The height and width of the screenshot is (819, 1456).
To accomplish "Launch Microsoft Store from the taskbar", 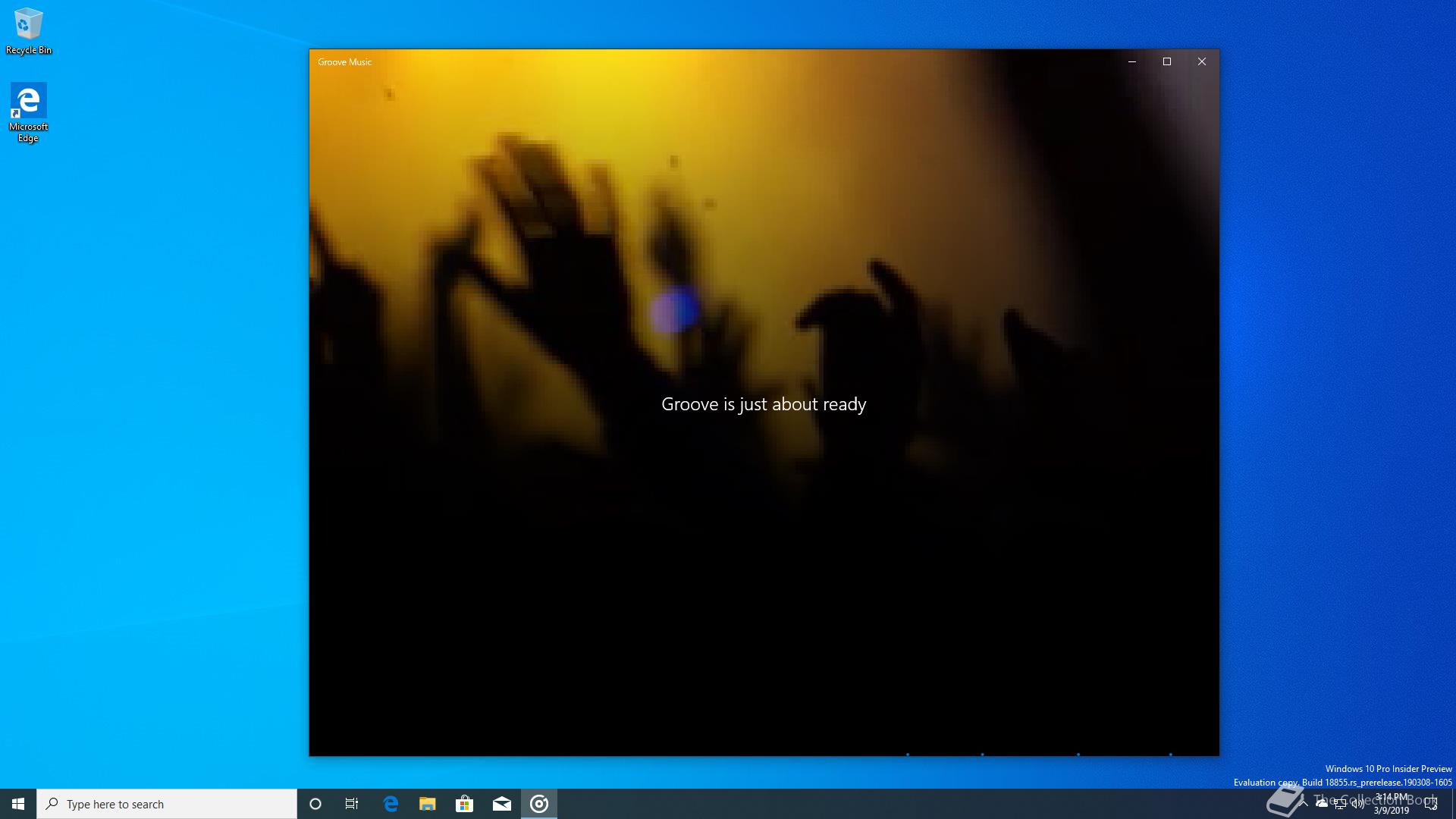I will point(464,804).
